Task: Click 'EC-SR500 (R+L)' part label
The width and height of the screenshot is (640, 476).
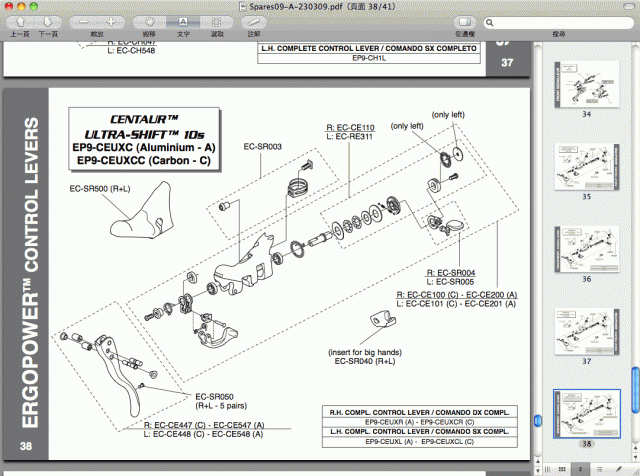Action: click(x=100, y=189)
